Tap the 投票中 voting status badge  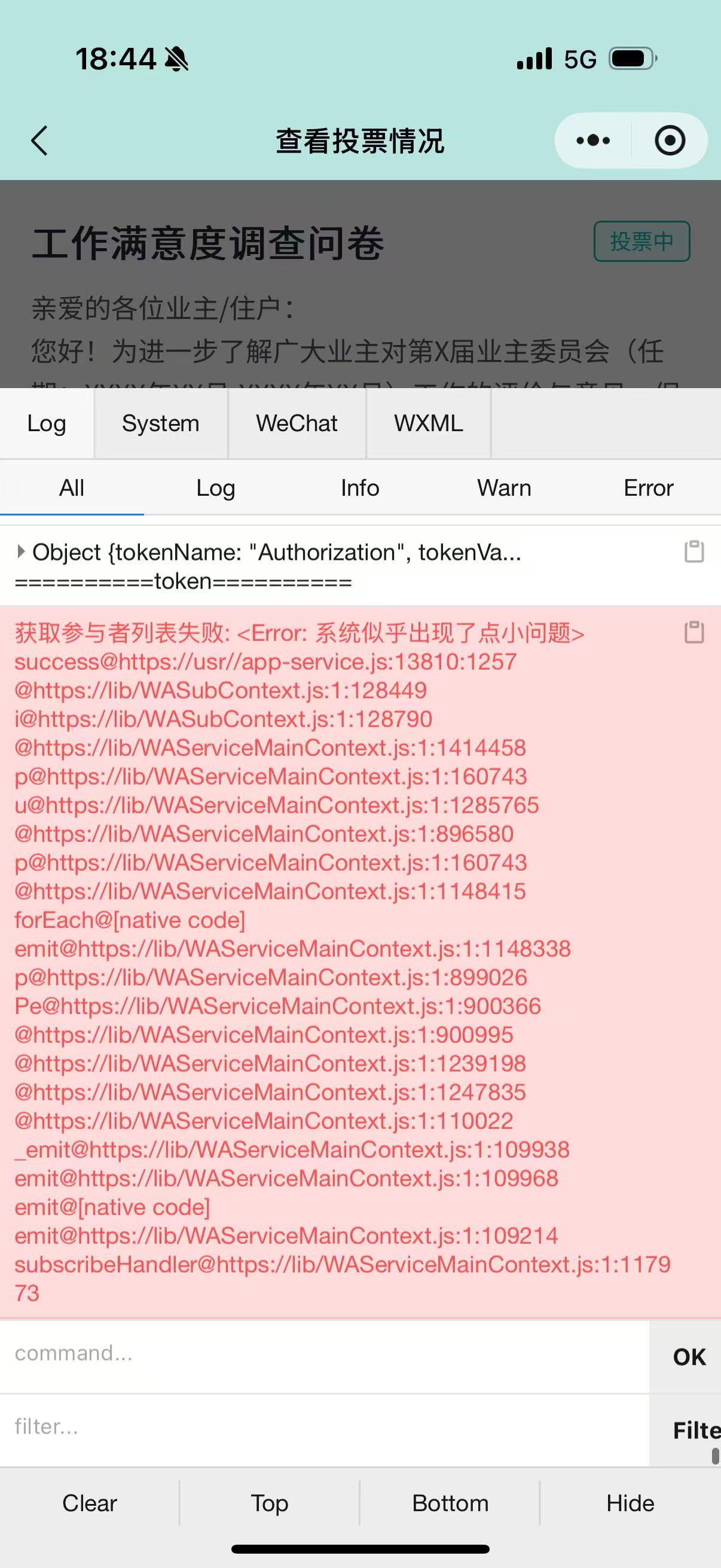(642, 241)
